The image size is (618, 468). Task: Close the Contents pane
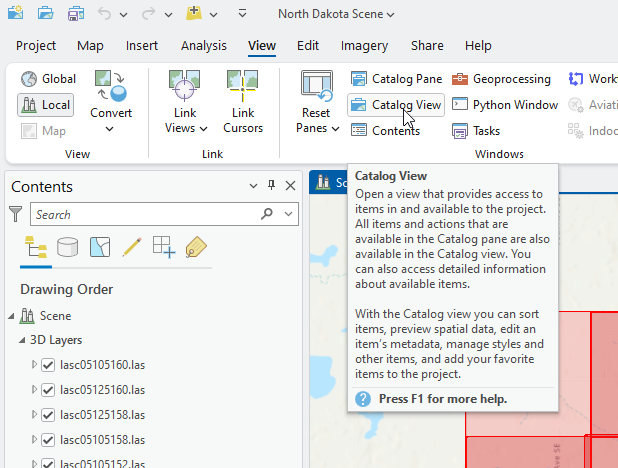(x=290, y=186)
